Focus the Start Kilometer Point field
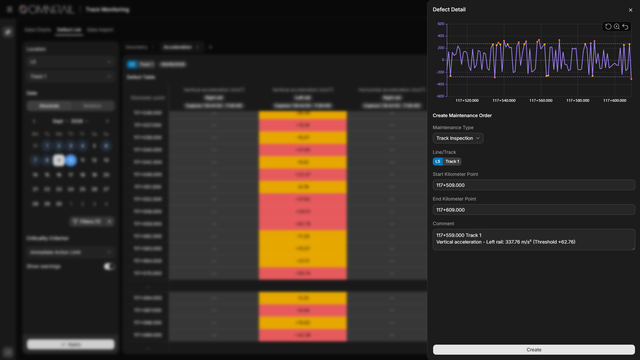Viewport: 640px width, 360px height. (x=533, y=185)
